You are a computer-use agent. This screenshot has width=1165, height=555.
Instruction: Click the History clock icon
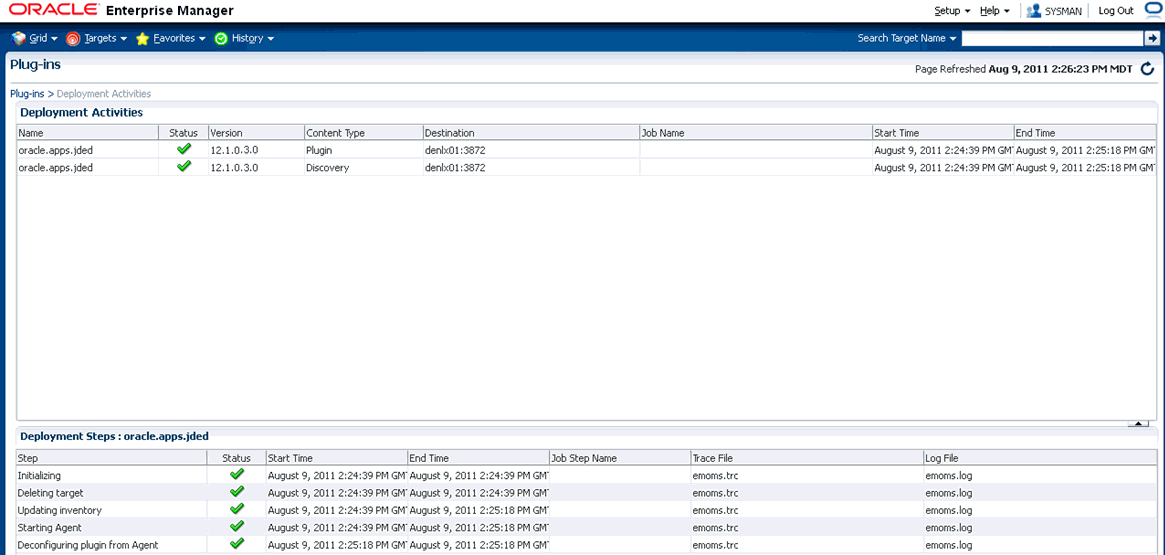click(221, 38)
